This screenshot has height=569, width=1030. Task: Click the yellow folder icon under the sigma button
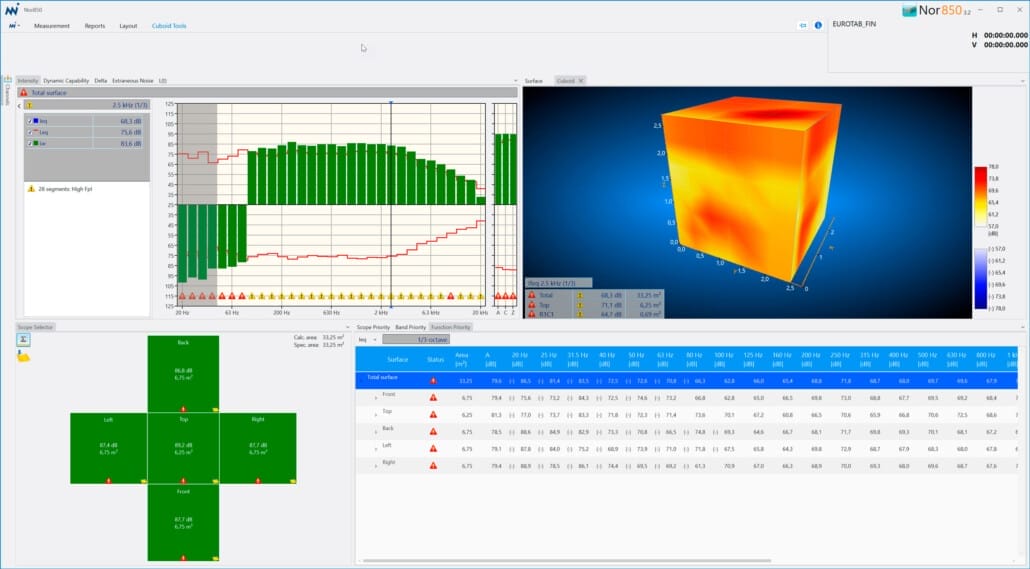[x=23, y=356]
